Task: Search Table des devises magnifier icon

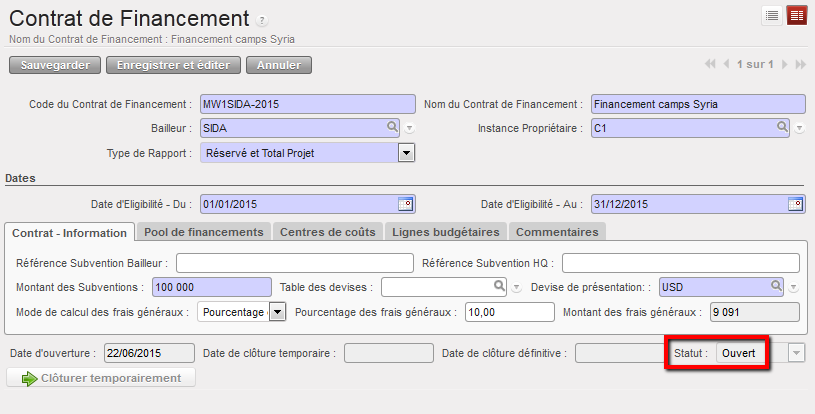Action: 500,286
